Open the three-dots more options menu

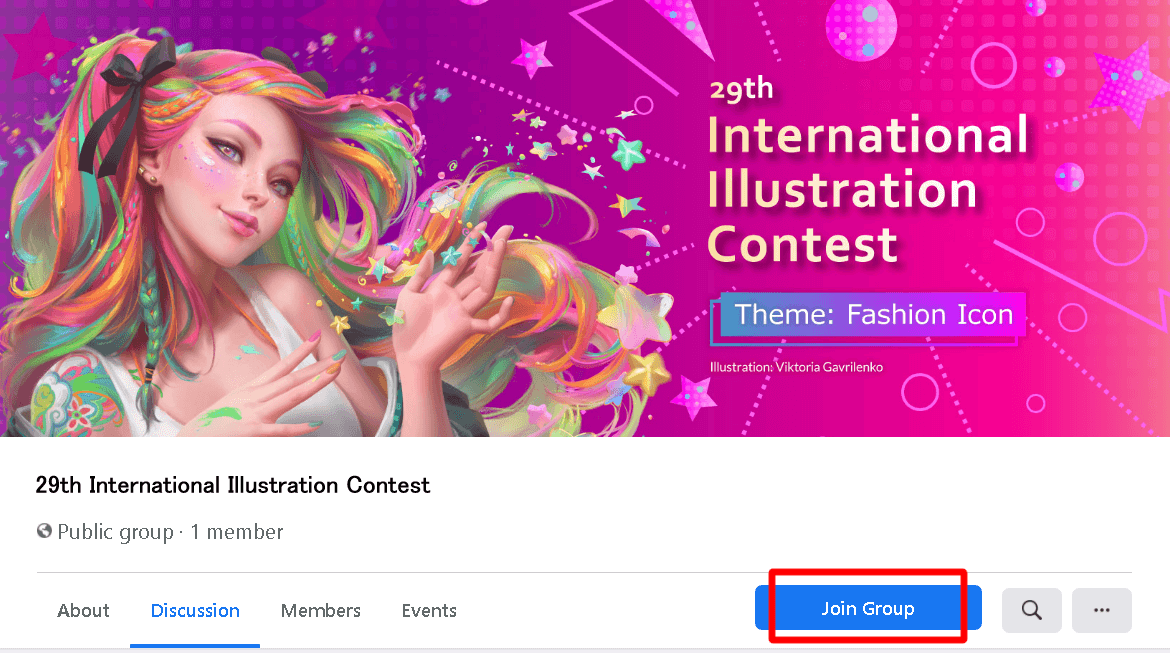pyautogui.click(x=1101, y=609)
